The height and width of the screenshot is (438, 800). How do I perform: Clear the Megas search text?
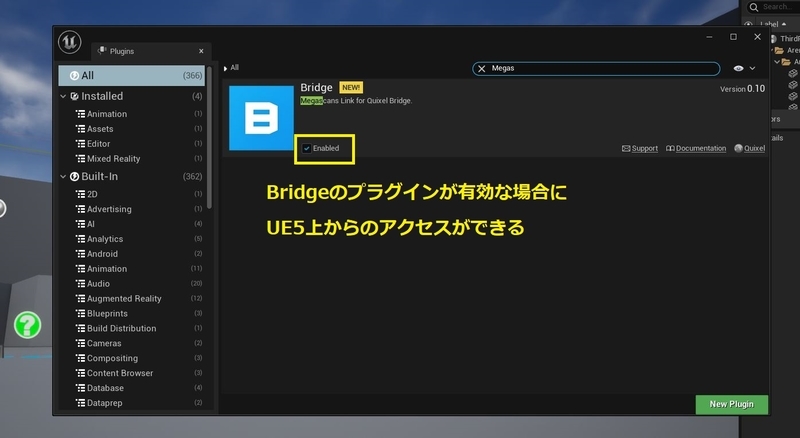pos(481,68)
